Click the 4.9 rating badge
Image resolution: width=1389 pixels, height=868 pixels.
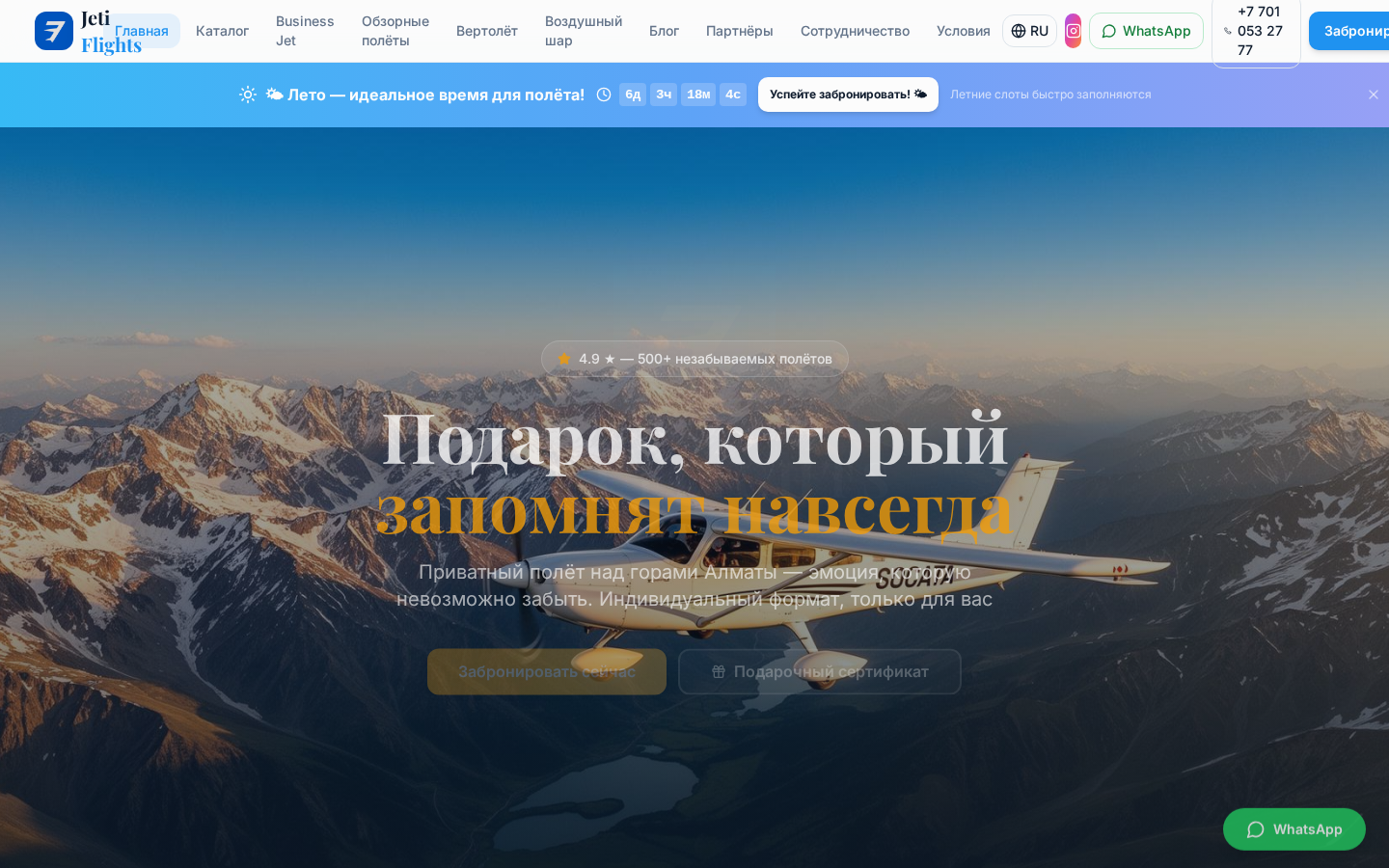point(694,359)
